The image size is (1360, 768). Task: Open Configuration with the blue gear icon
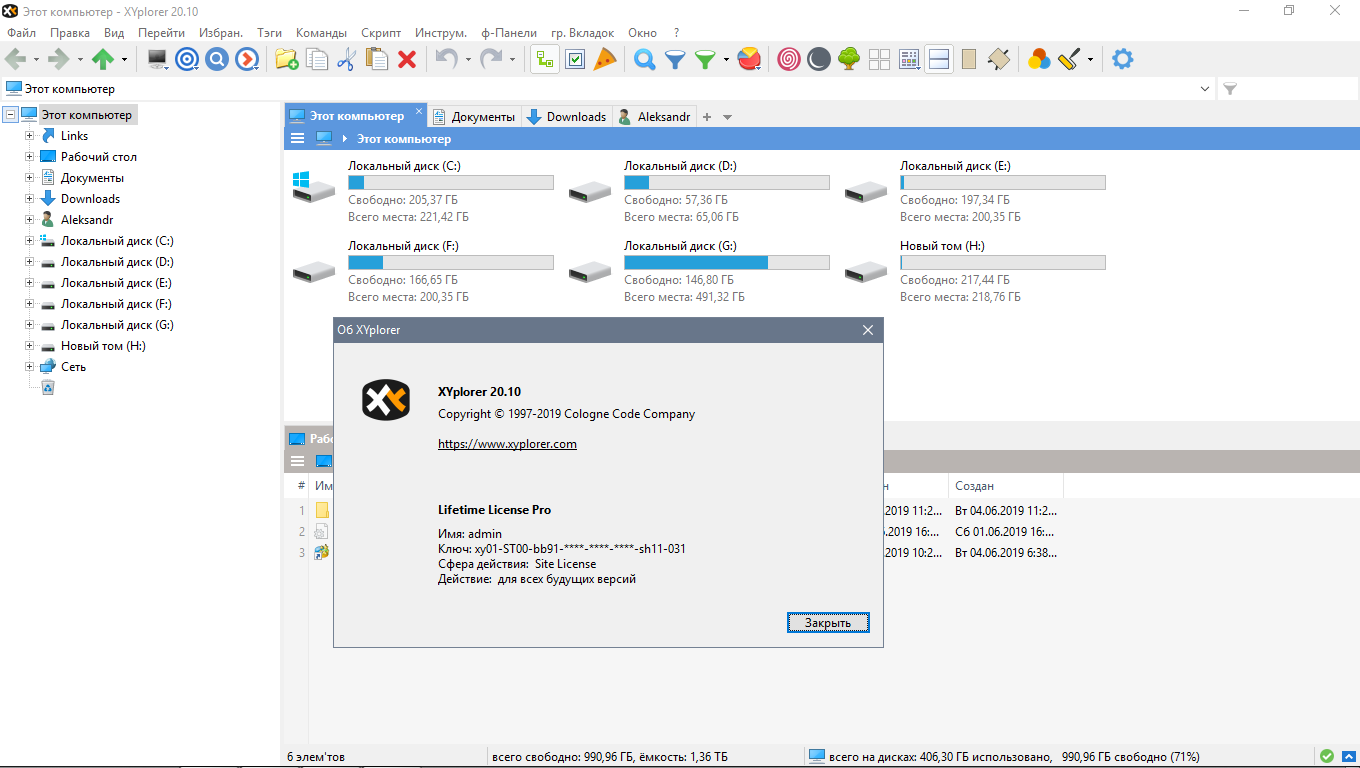(x=1123, y=60)
